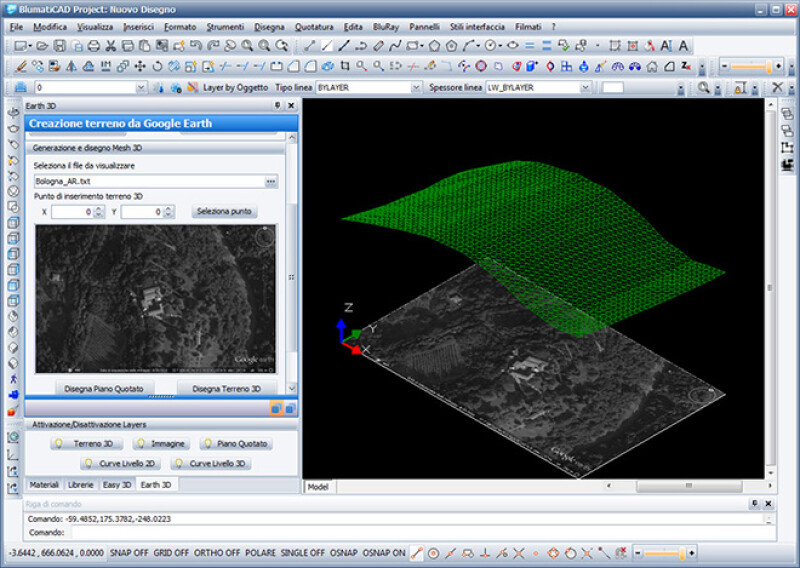Image resolution: width=800 pixels, height=568 pixels.
Task: Click the Comando command line input
Action: (422, 532)
